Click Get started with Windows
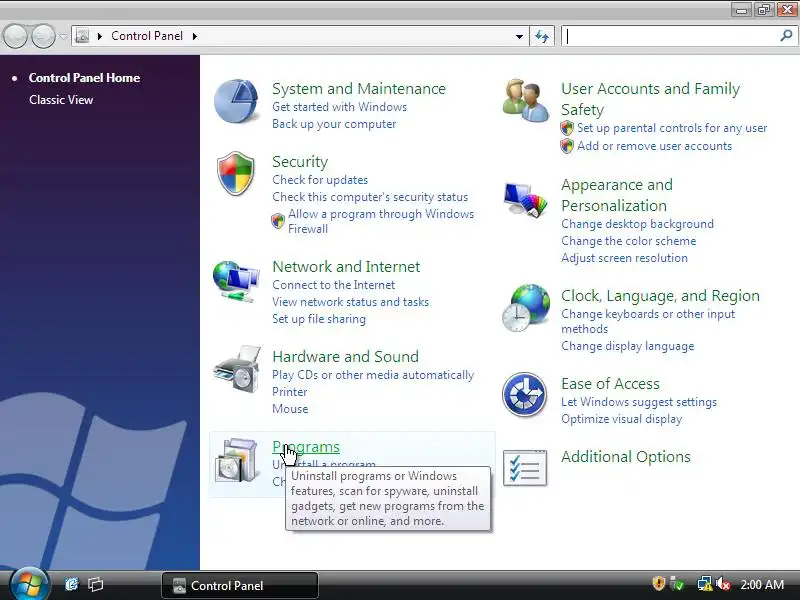The width and height of the screenshot is (800, 600). tap(339, 107)
